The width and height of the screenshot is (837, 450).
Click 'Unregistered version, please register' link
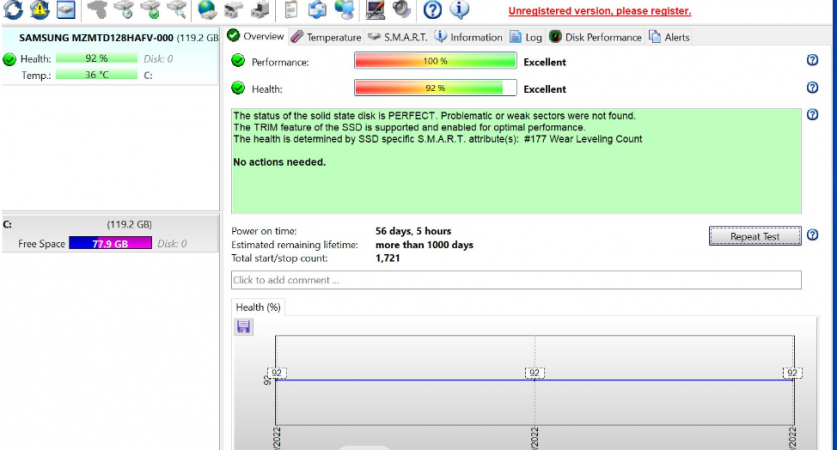(x=599, y=11)
